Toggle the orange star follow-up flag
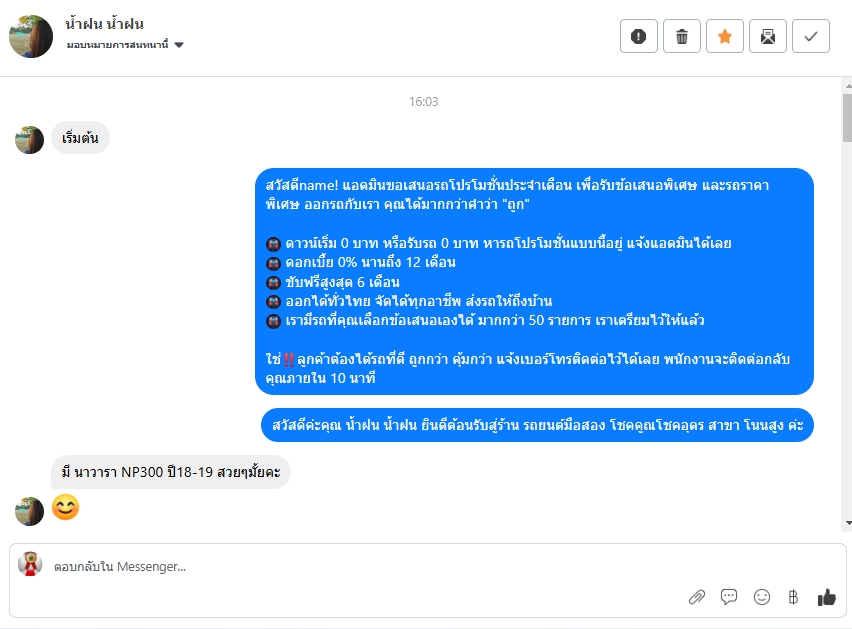The width and height of the screenshot is (852, 629). (x=724, y=36)
